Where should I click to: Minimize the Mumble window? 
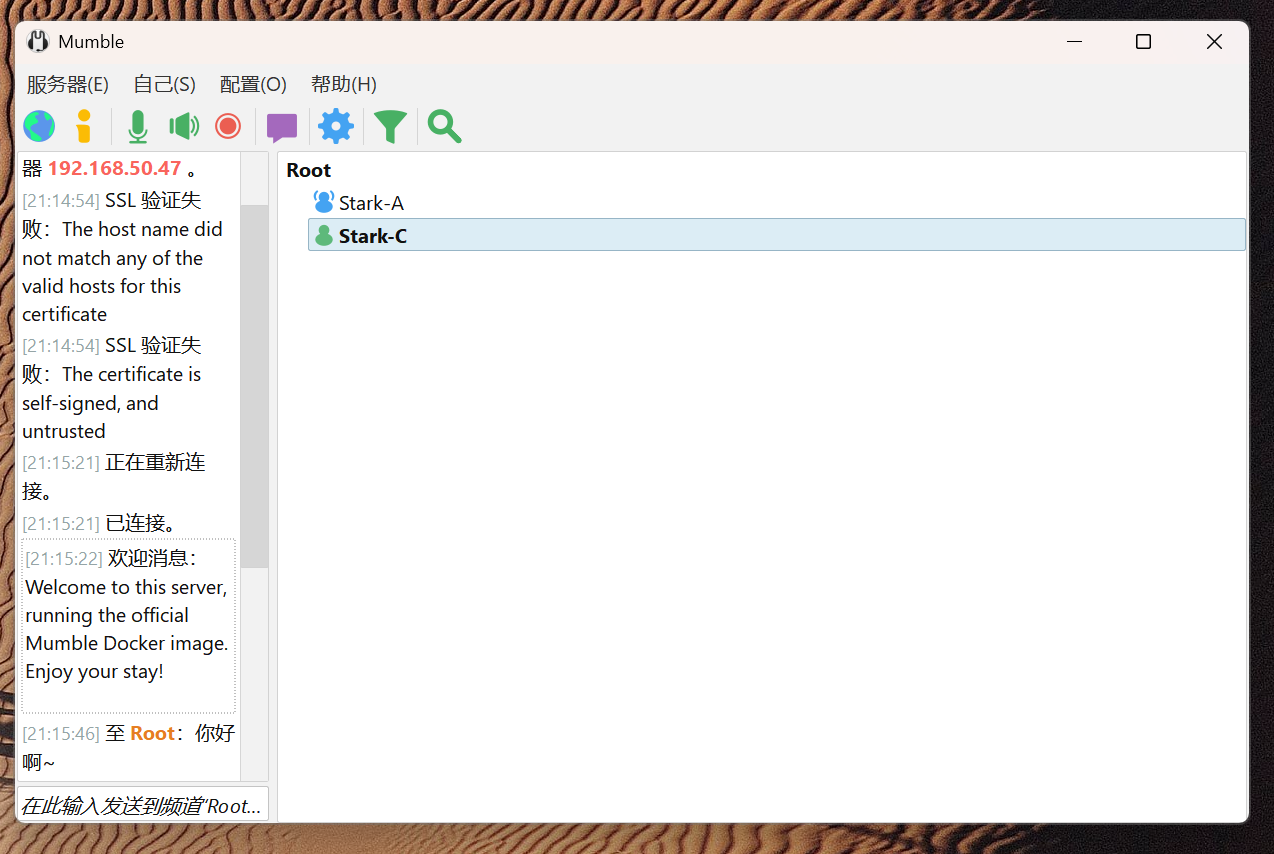coord(1075,42)
